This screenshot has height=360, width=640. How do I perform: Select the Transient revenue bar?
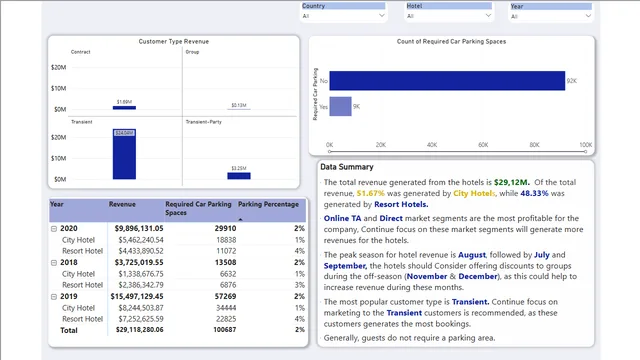124,154
